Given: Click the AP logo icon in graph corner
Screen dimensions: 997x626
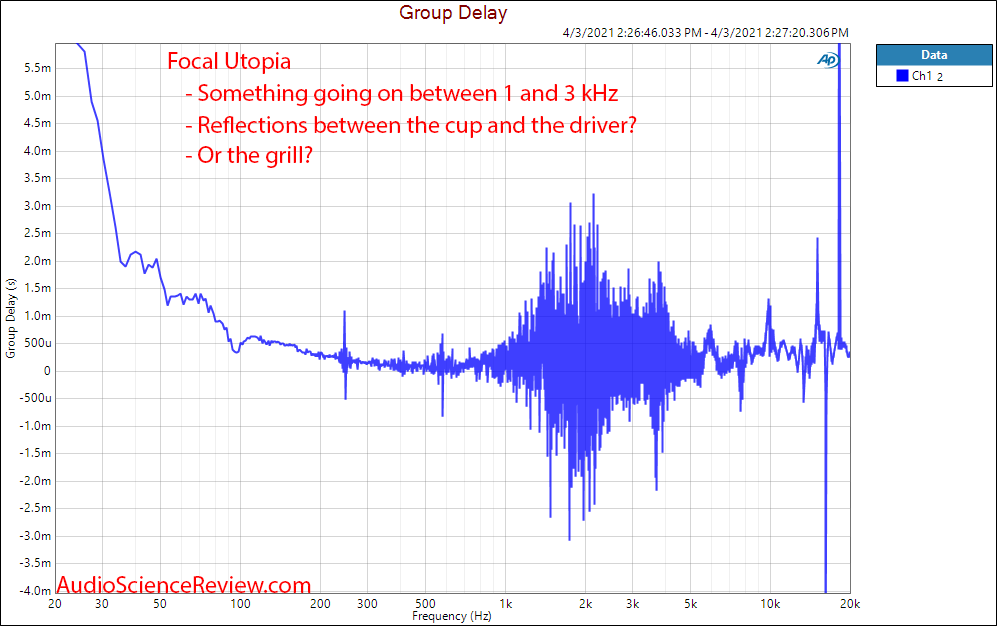Looking at the screenshot, I should [828, 60].
